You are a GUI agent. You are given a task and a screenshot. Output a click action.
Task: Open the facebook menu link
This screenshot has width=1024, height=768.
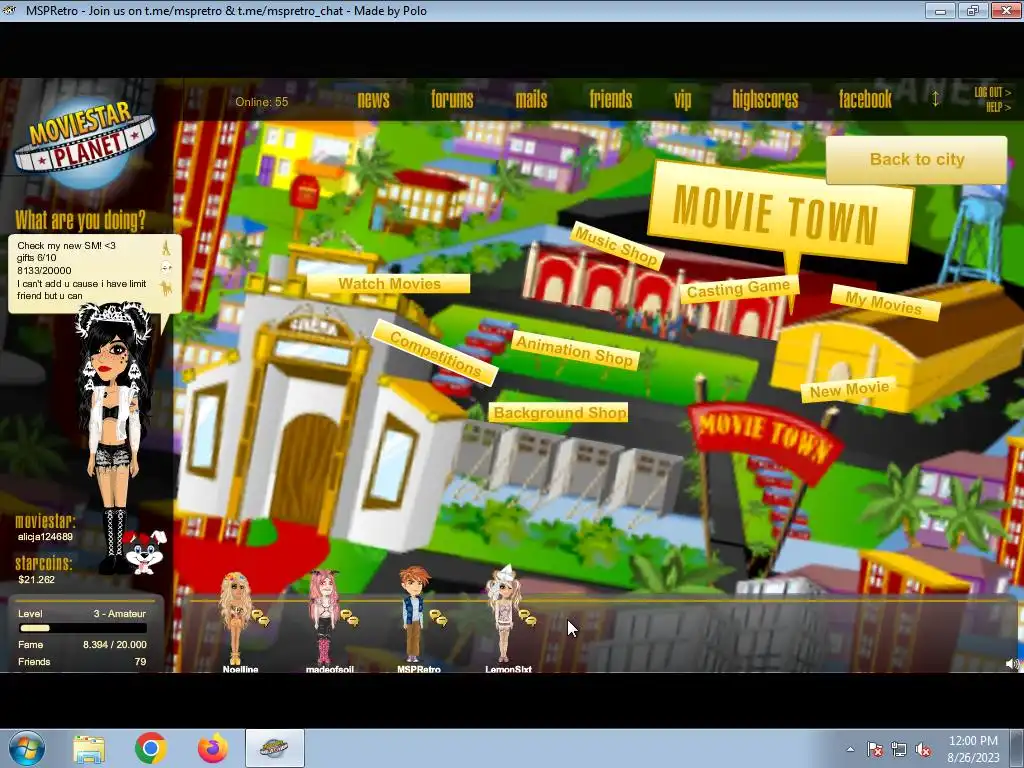[x=865, y=99]
